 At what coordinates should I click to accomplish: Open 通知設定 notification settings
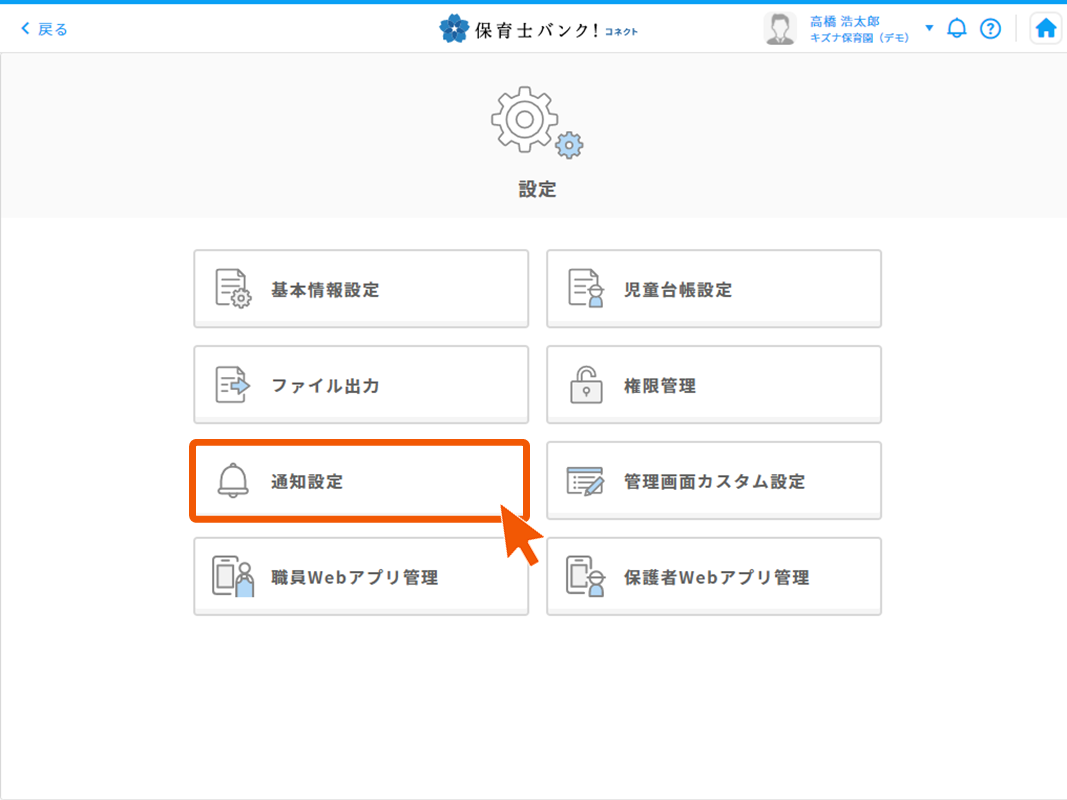click(x=359, y=481)
